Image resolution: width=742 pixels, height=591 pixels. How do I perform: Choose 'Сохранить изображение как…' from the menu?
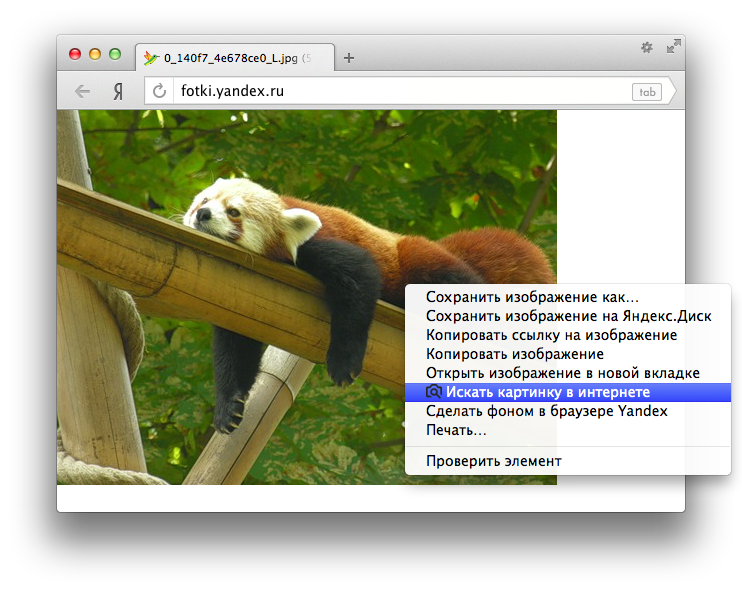(532, 297)
